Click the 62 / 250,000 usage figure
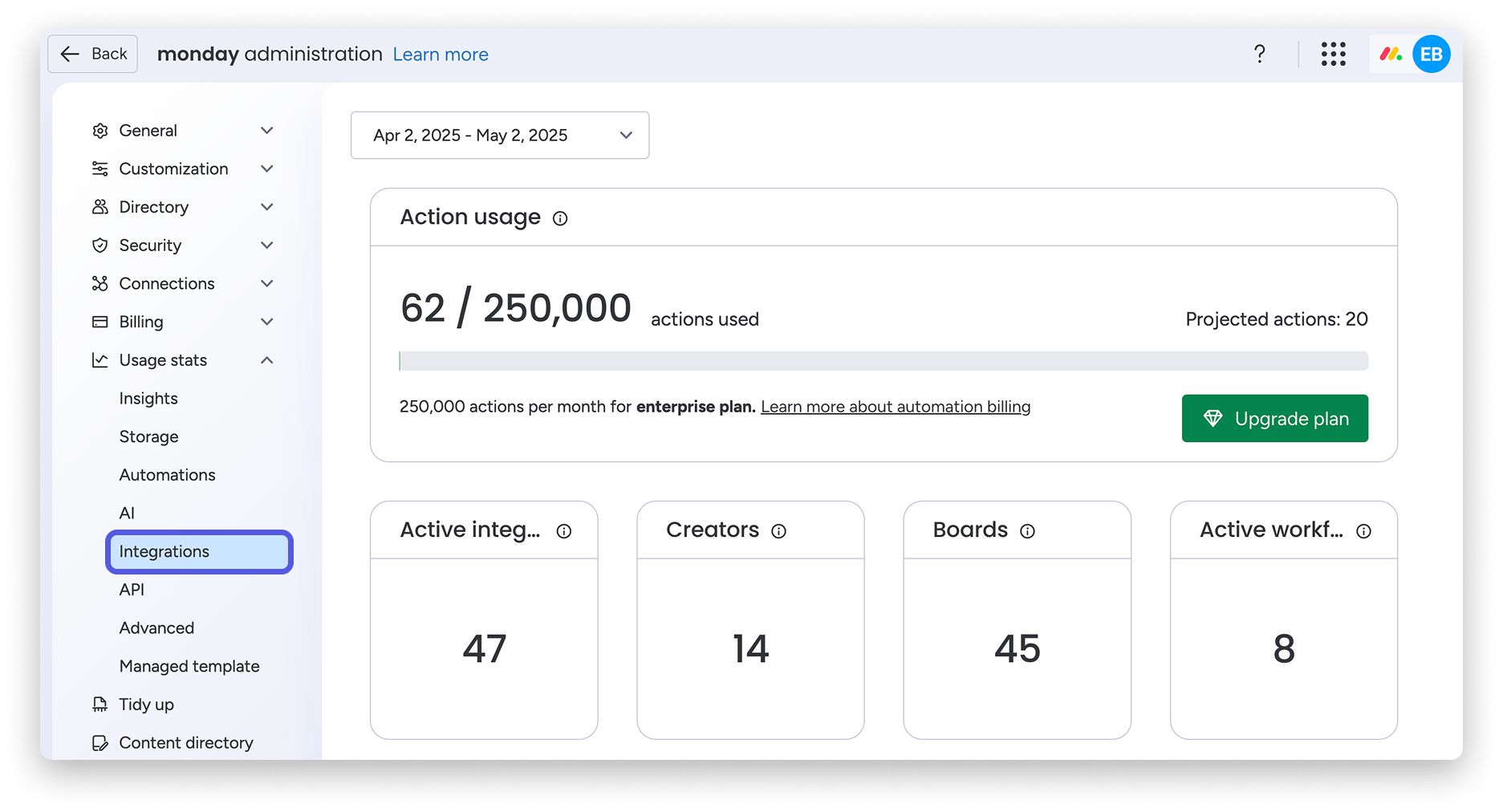Screen dimensions: 1503x812 [x=516, y=308]
